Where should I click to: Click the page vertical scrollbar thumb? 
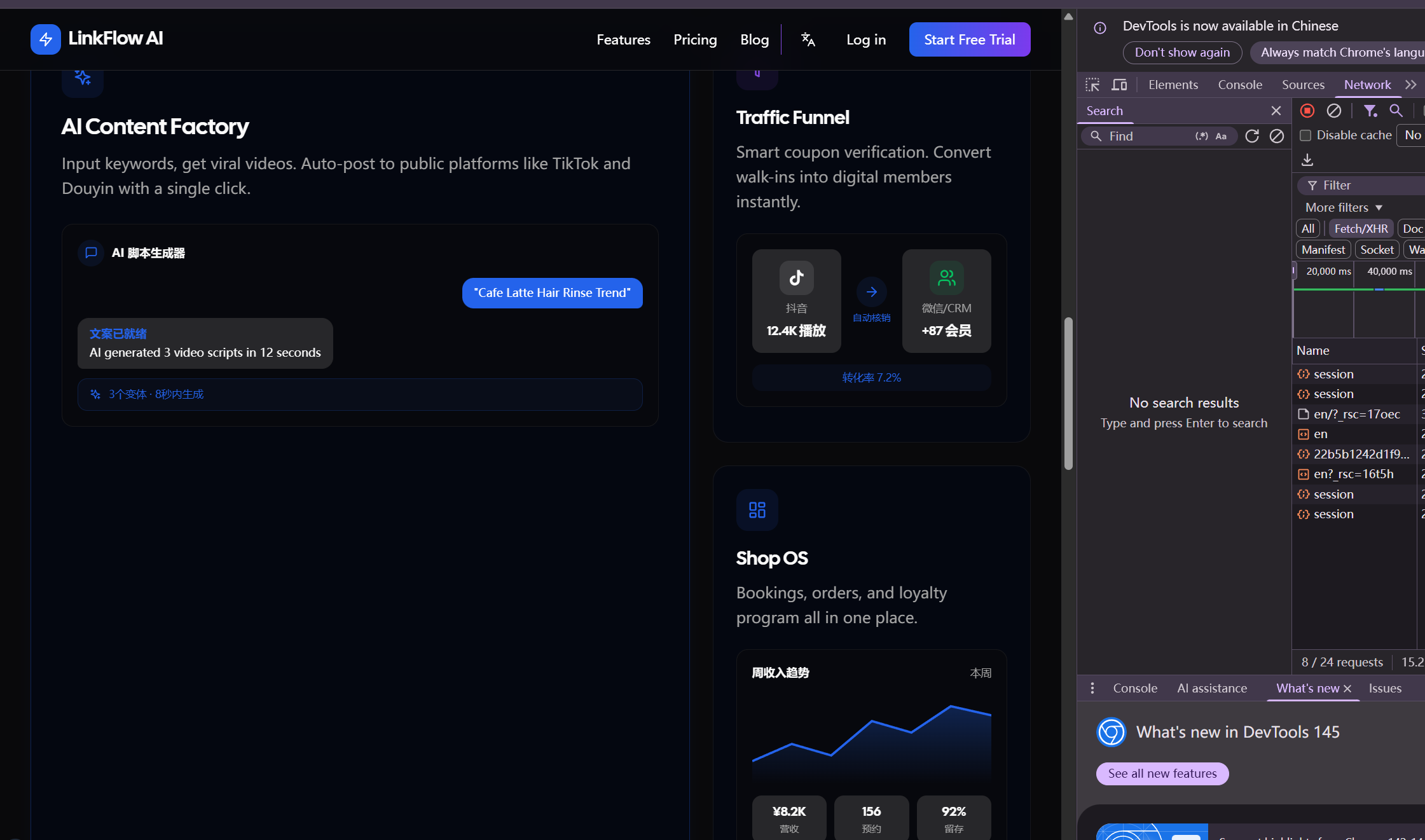point(1069,394)
